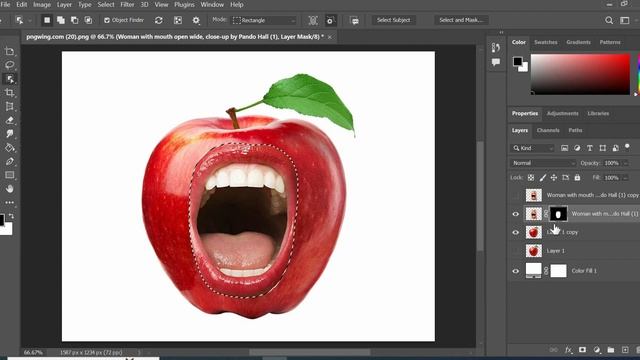Screen dimensions: 640x360
Task: Click Add layer style fx icon
Action: pos(569,350)
